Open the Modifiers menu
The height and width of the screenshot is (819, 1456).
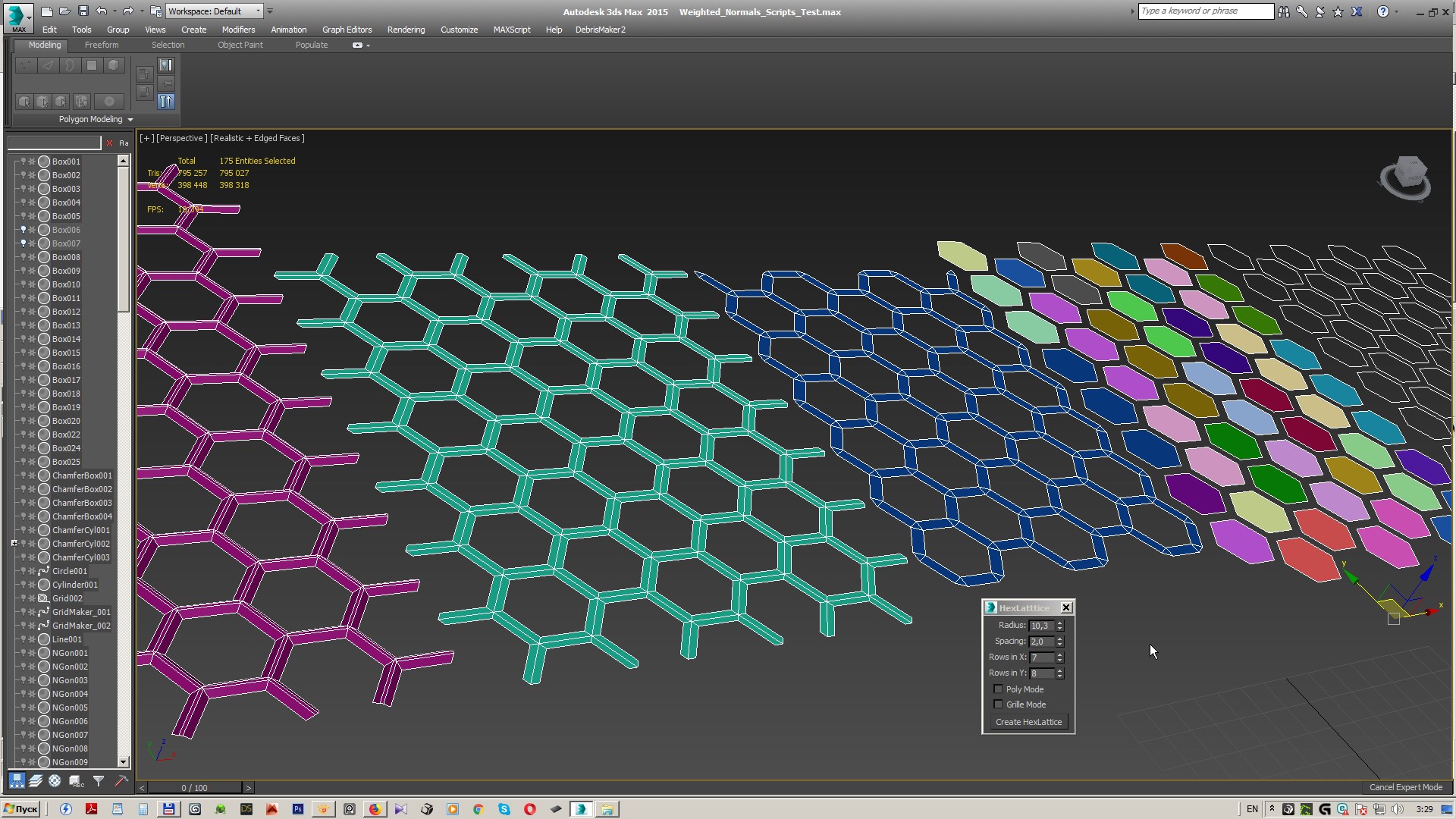coord(238,30)
